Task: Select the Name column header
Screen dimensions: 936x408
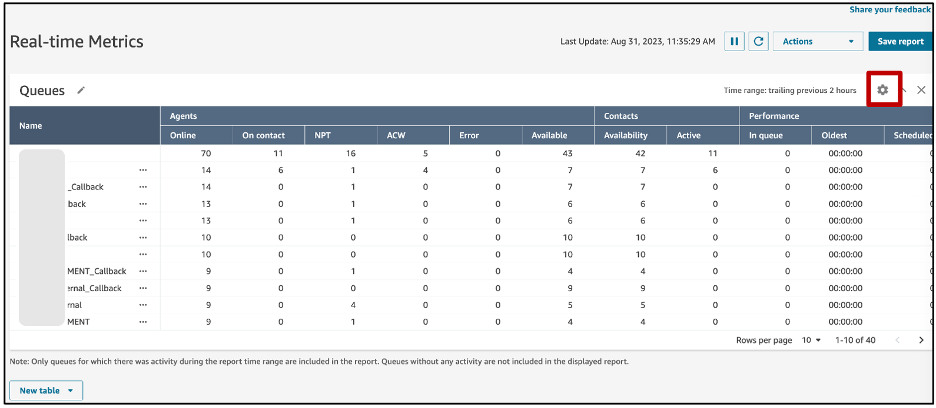Action: 31,126
